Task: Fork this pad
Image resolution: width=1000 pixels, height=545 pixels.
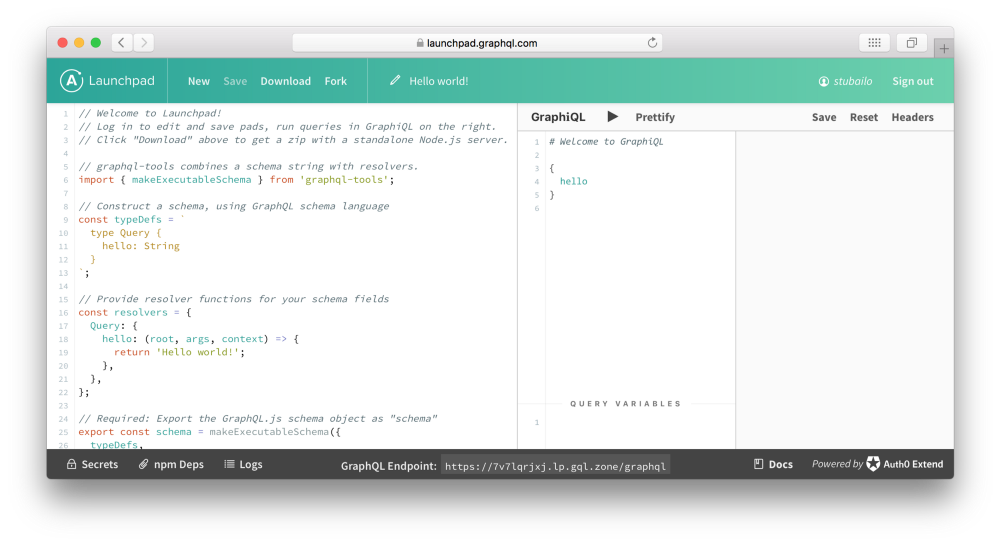Action: tap(335, 81)
